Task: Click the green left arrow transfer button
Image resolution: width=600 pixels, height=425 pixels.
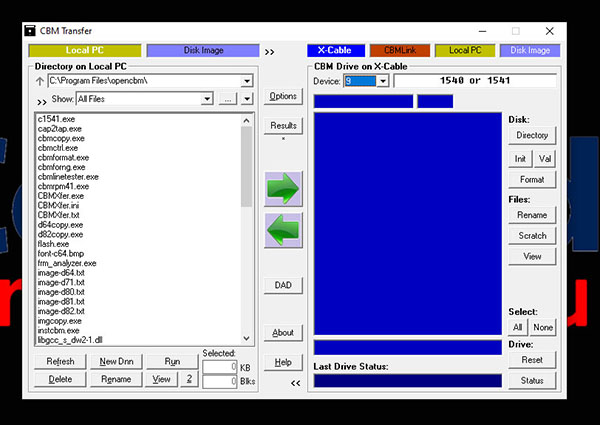Action: click(x=282, y=230)
